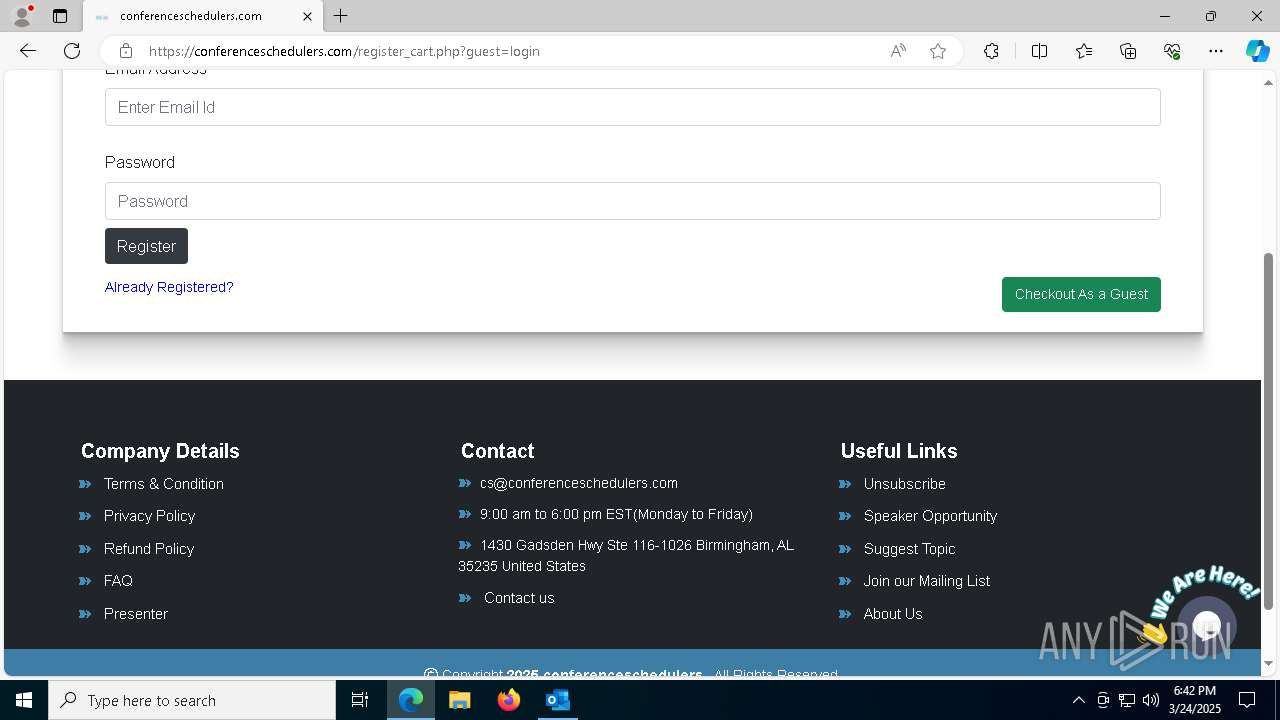This screenshot has width=1280, height=720.
Task: Open the FAQ footer link
Action: 118,581
